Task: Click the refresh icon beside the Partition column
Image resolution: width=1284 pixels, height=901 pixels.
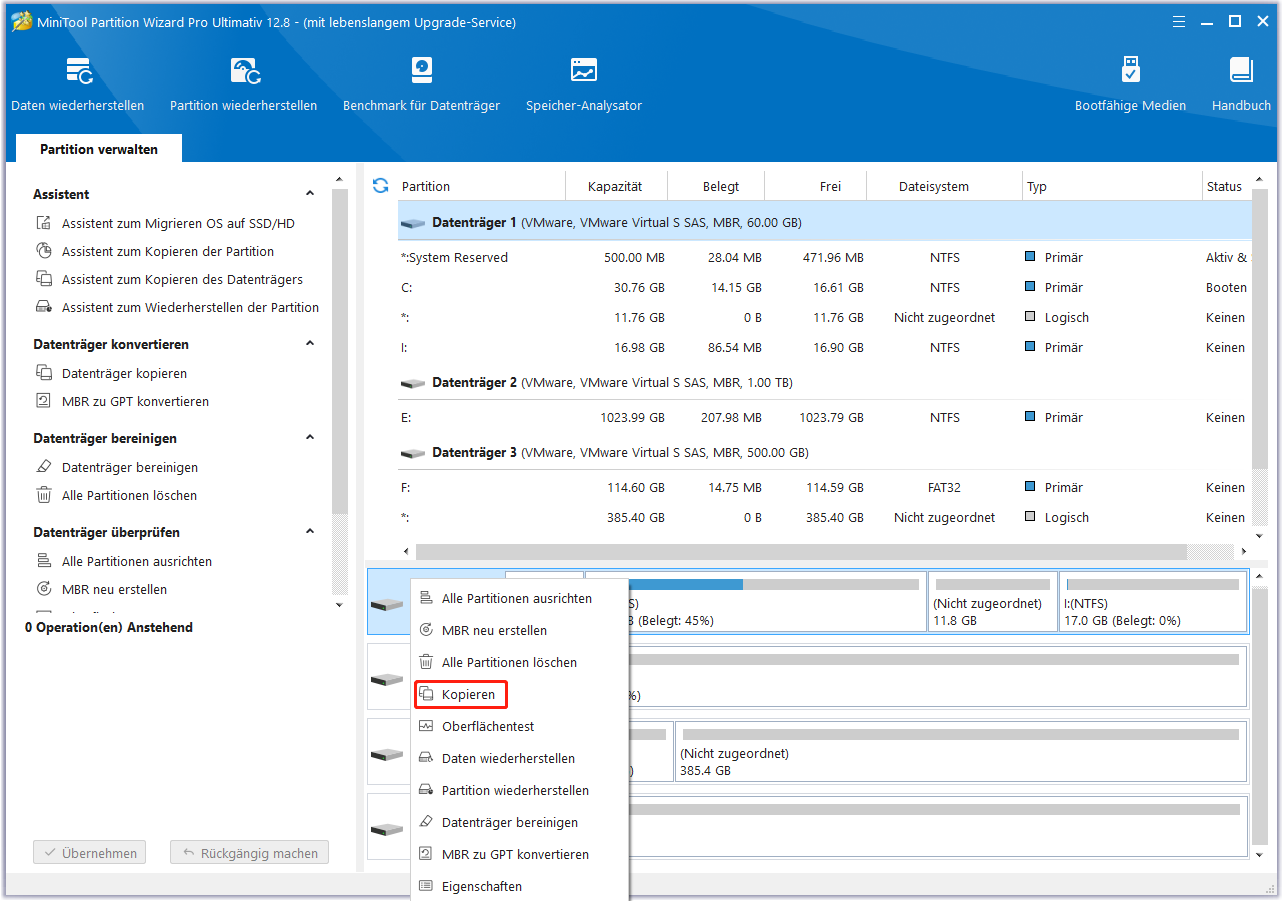Action: point(380,186)
